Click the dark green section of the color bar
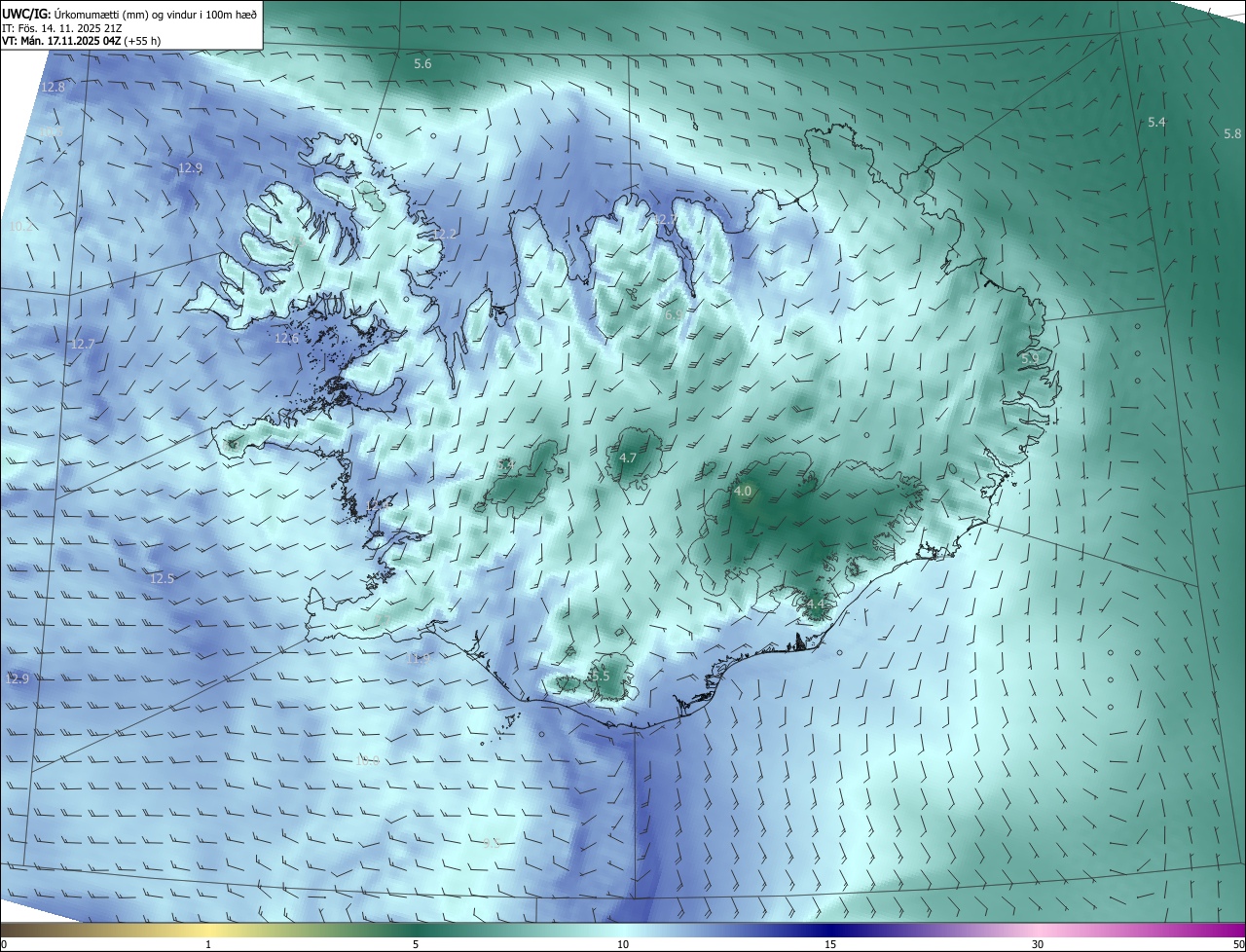Viewport: 1246px width, 952px height. point(416,930)
